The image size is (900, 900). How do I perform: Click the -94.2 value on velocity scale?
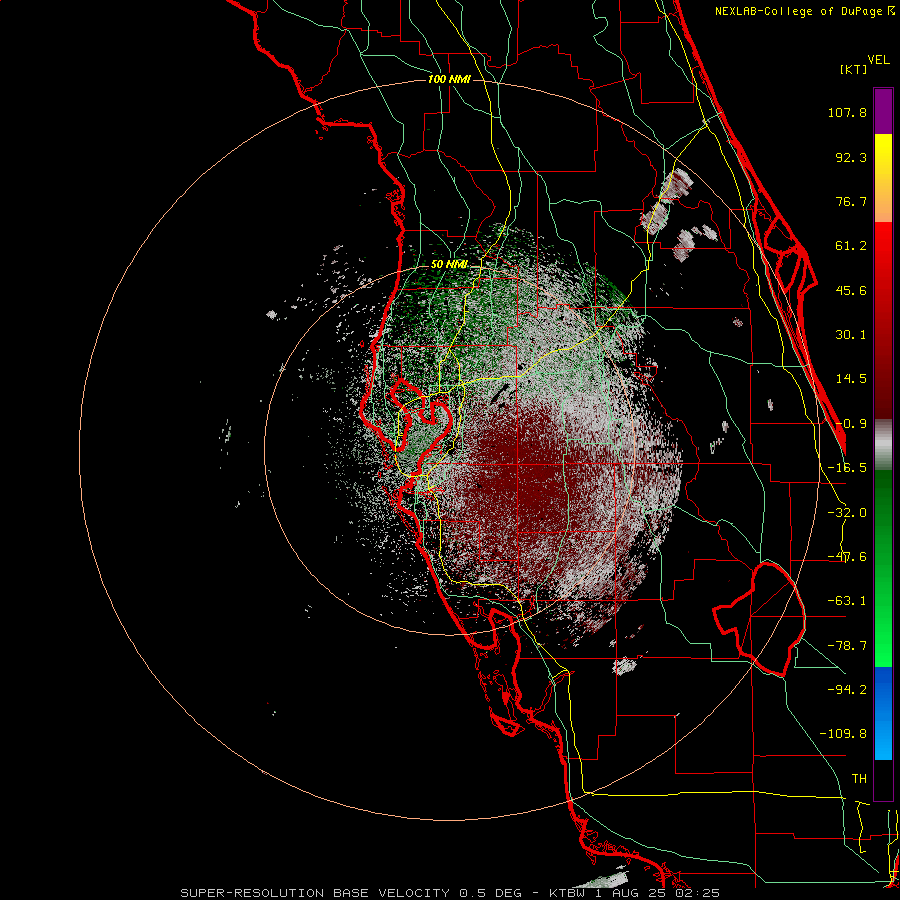(x=847, y=690)
